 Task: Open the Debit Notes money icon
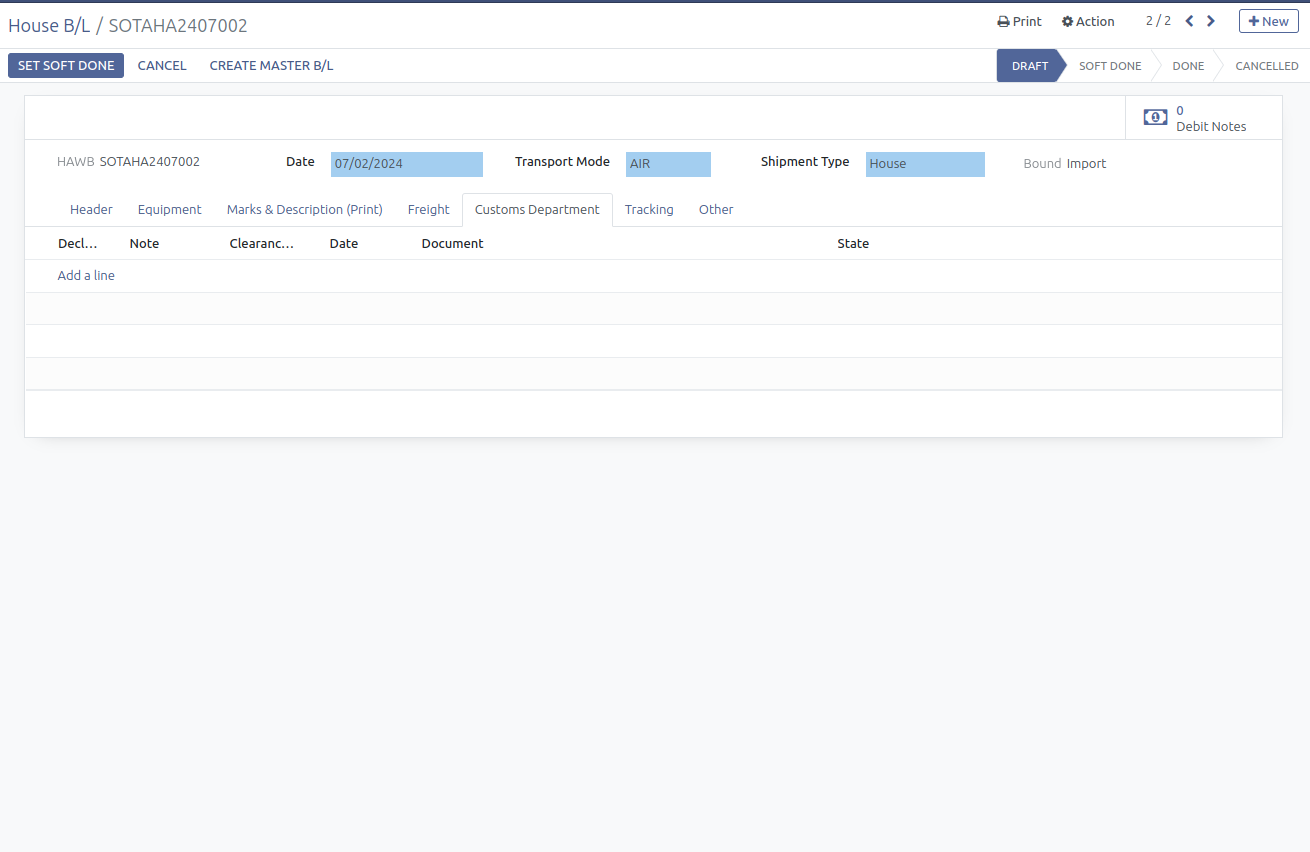tap(1155, 118)
